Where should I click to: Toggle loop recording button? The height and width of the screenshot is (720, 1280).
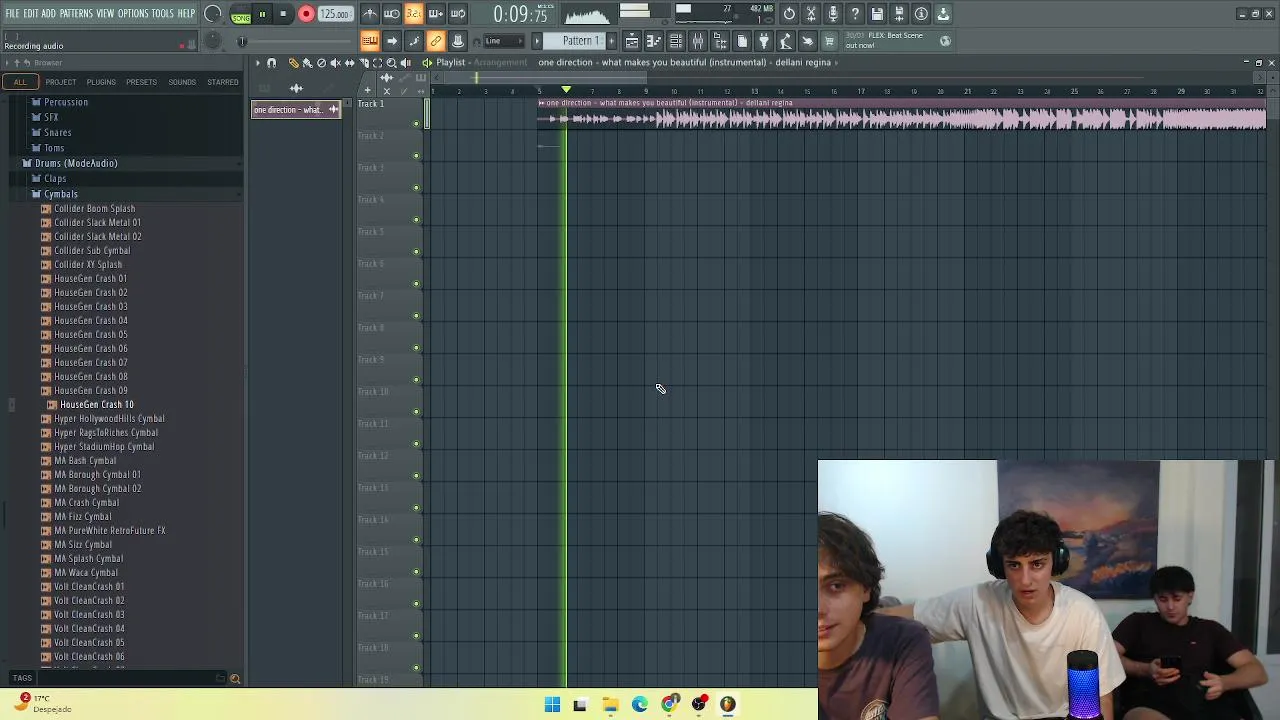458,14
